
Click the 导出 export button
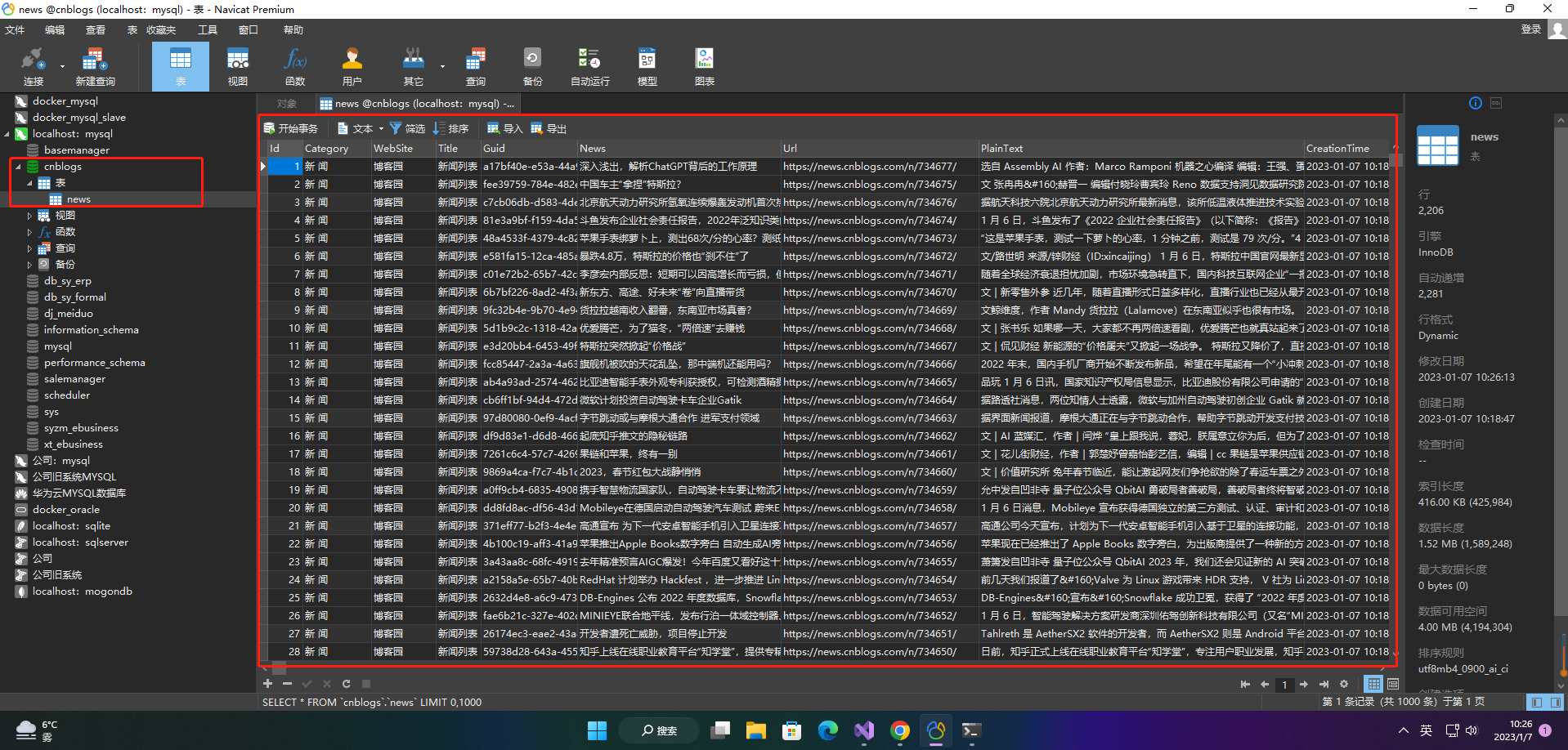(549, 128)
